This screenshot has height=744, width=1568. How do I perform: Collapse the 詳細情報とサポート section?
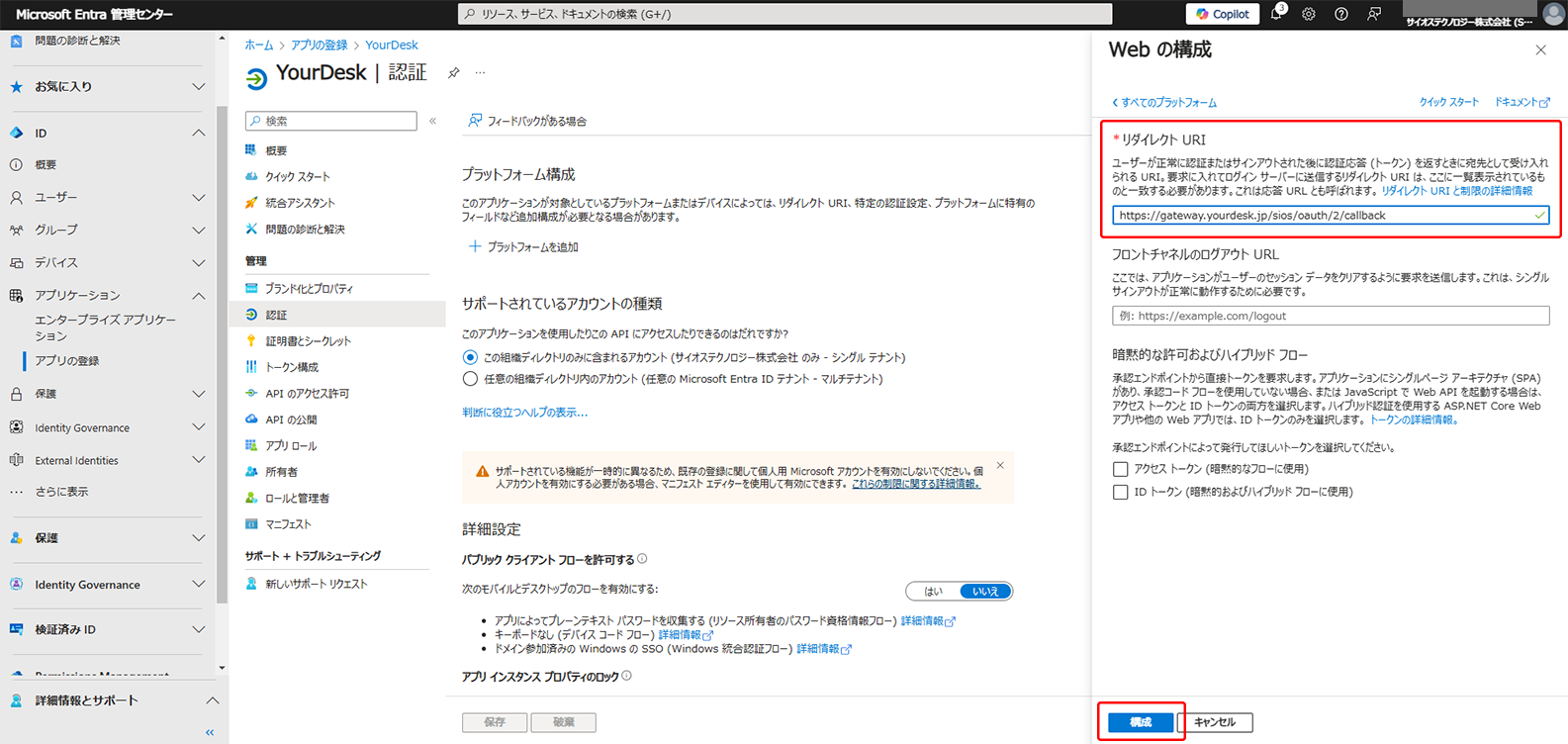point(212,700)
